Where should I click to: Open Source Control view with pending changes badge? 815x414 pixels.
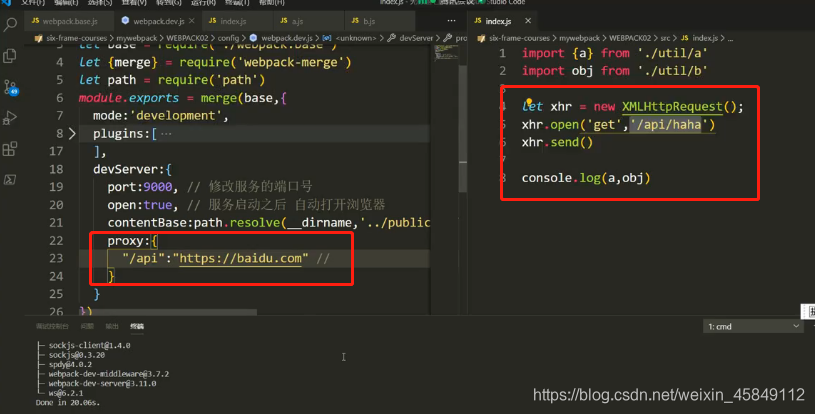pos(10,87)
